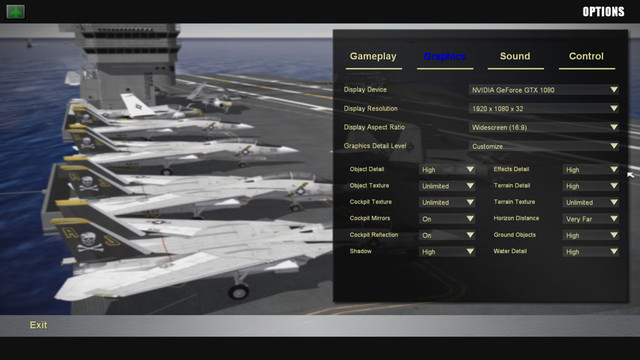Click the Shadow dropdown arrow
Image resolution: width=640 pixels, height=360 pixels.
tap(470, 251)
